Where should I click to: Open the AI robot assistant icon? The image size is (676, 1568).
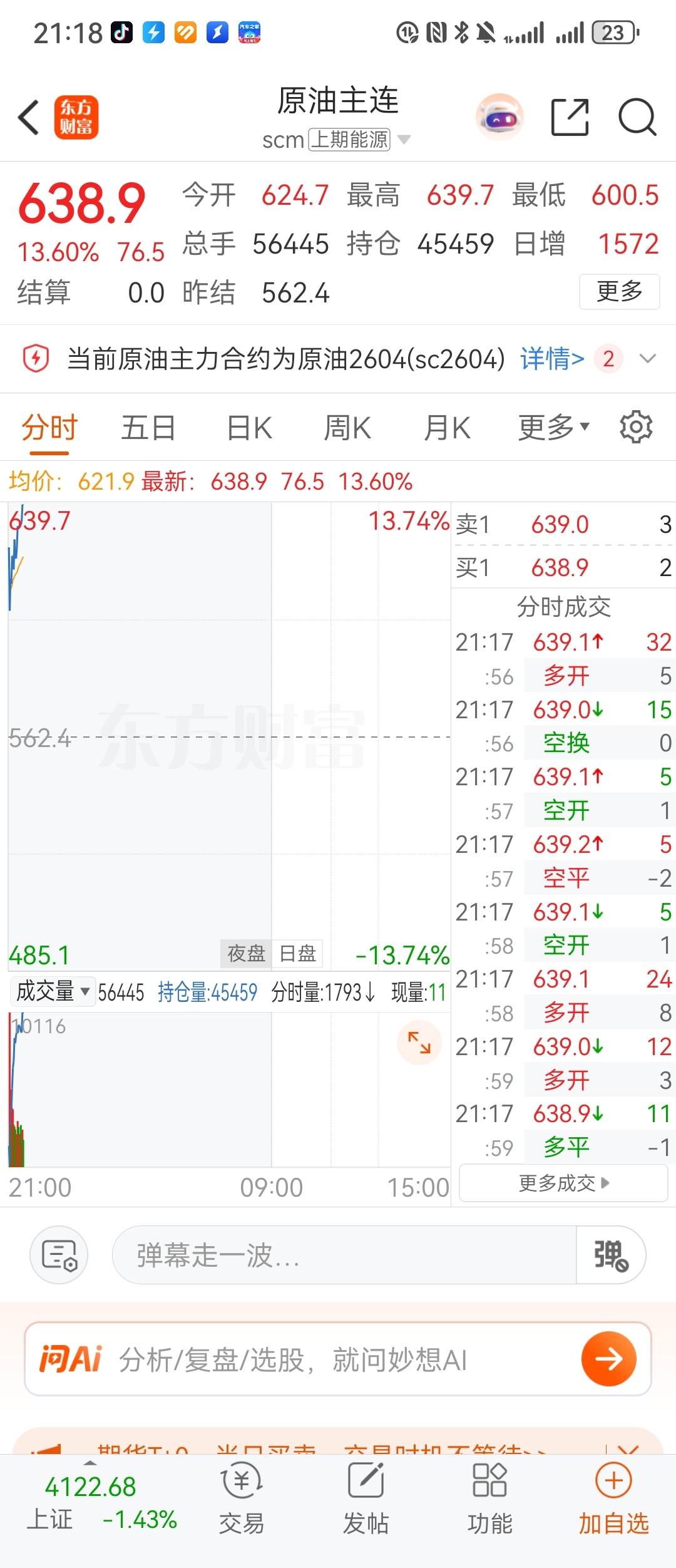point(499,117)
